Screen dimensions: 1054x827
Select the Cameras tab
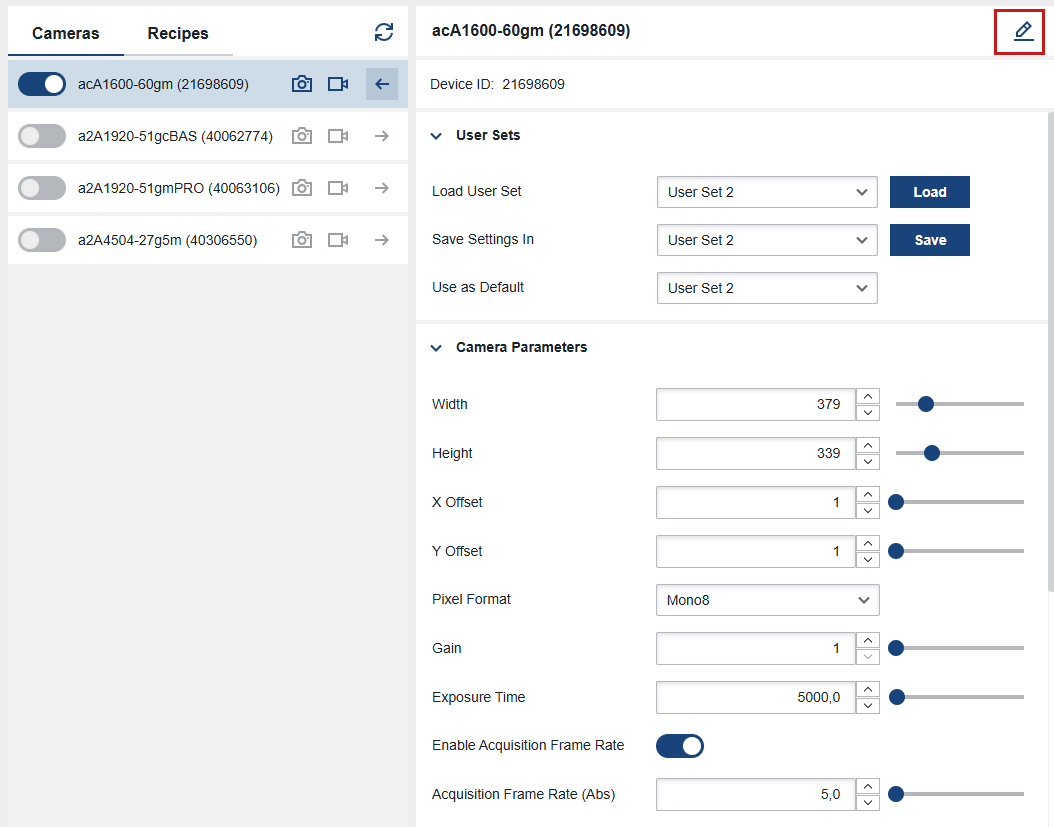click(x=66, y=33)
